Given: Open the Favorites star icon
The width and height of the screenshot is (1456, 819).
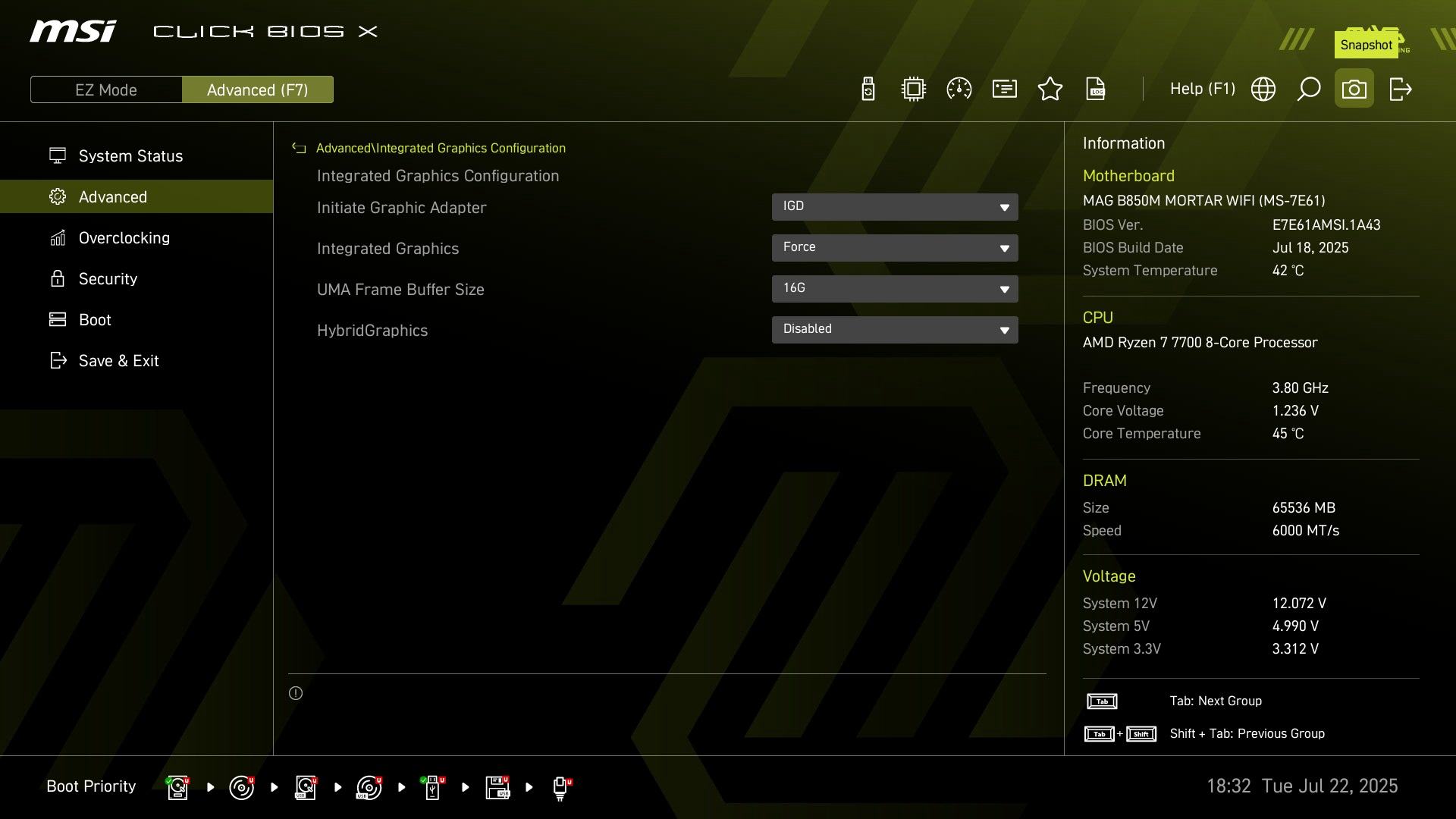Looking at the screenshot, I should pyautogui.click(x=1050, y=89).
